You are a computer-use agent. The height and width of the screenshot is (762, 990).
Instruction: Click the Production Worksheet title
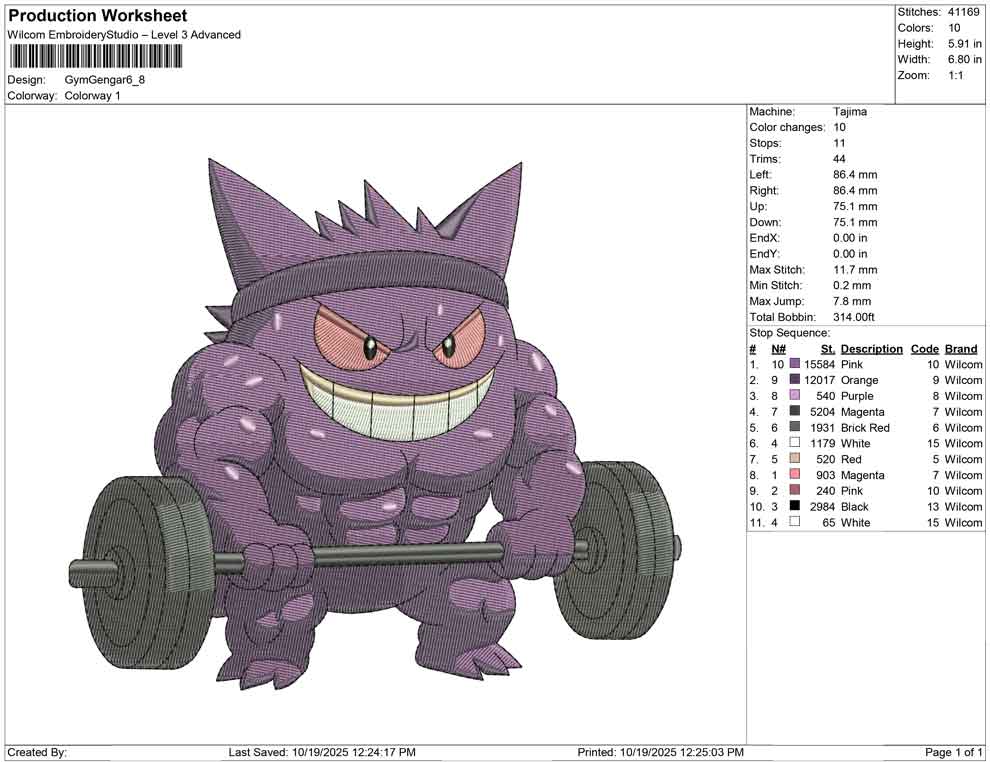[x=98, y=16]
